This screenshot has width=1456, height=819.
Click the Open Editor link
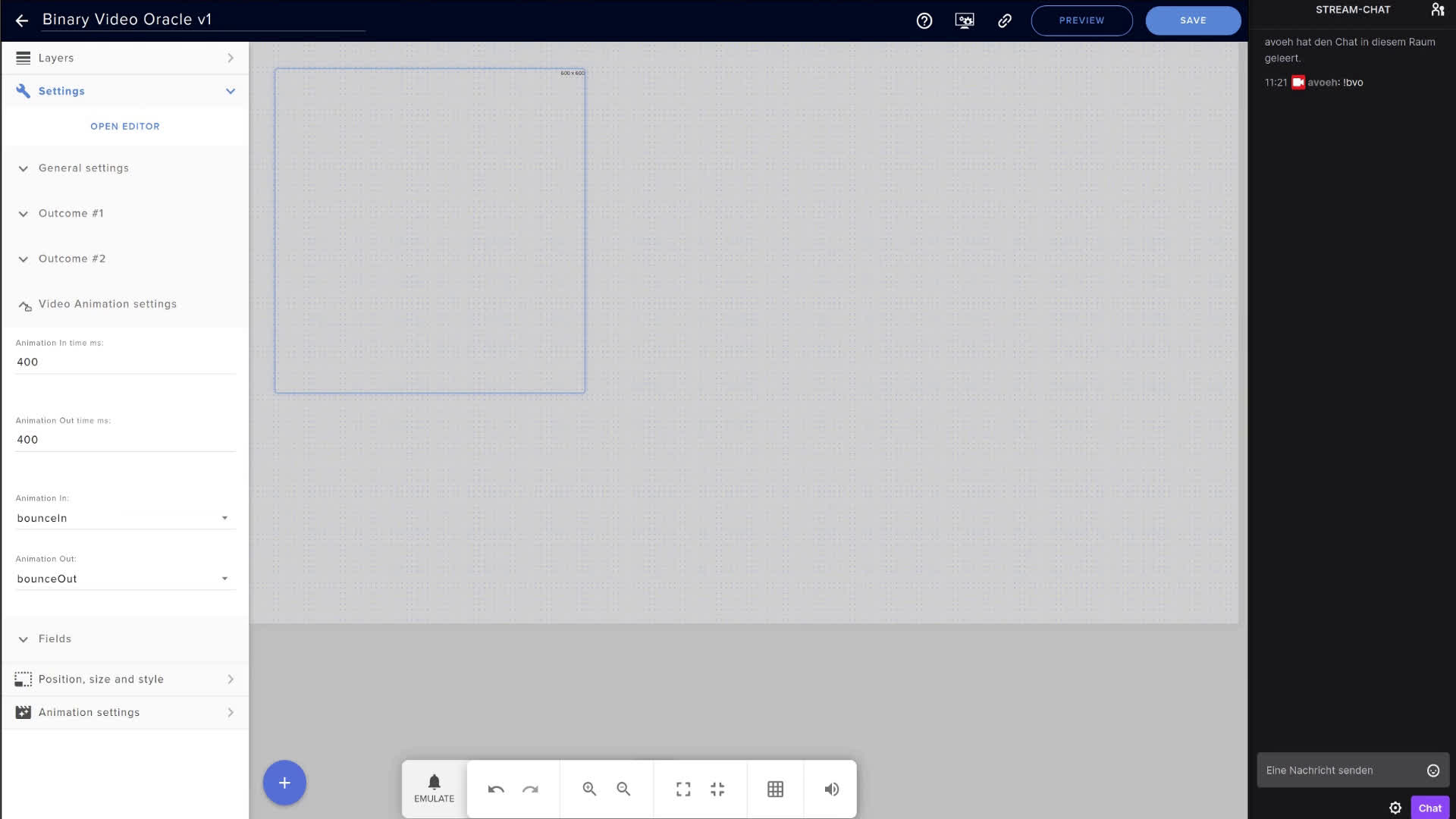point(124,126)
